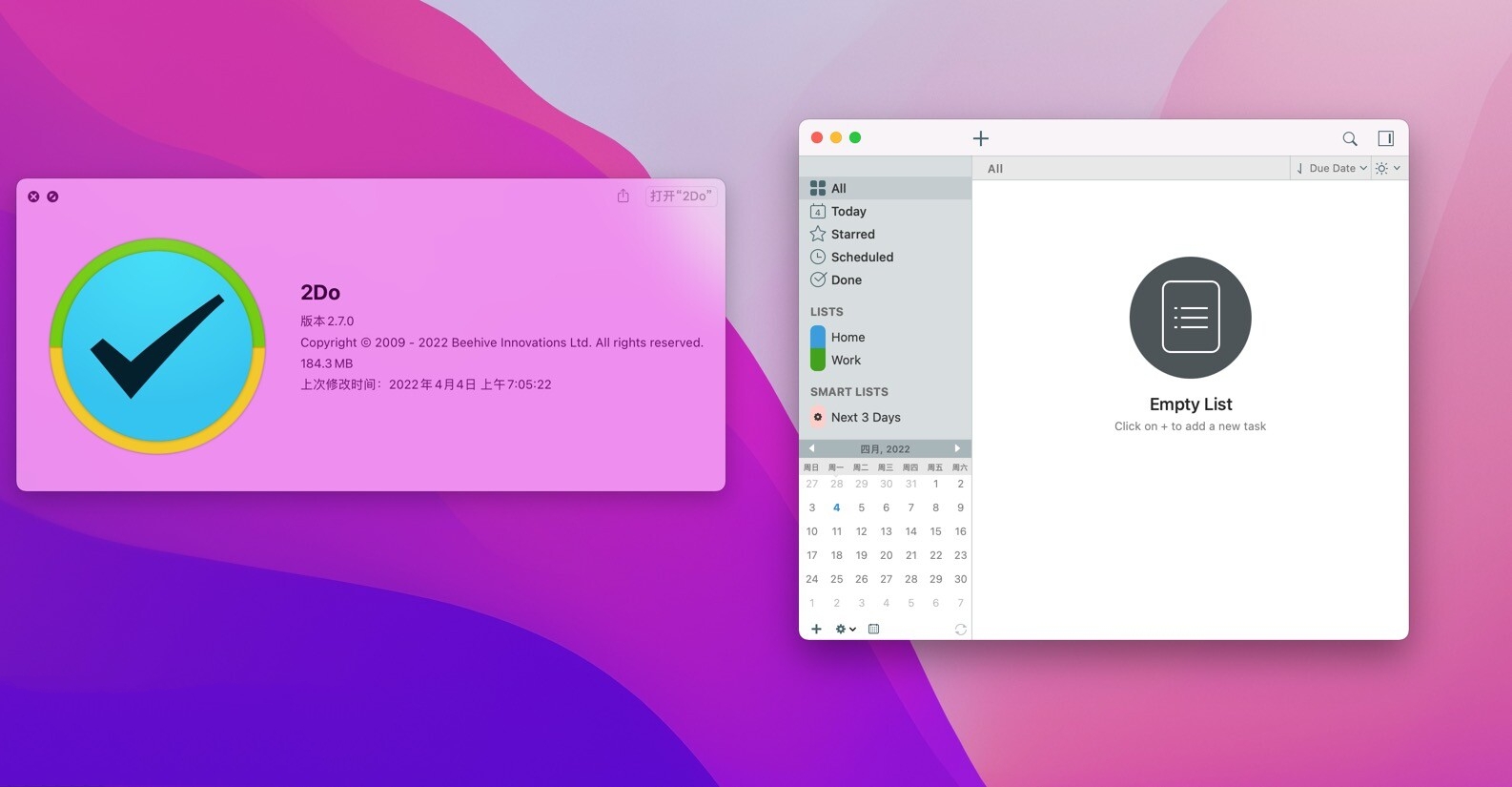Click the circular slash icon in the preview window
1512x787 pixels.
click(x=52, y=197)
